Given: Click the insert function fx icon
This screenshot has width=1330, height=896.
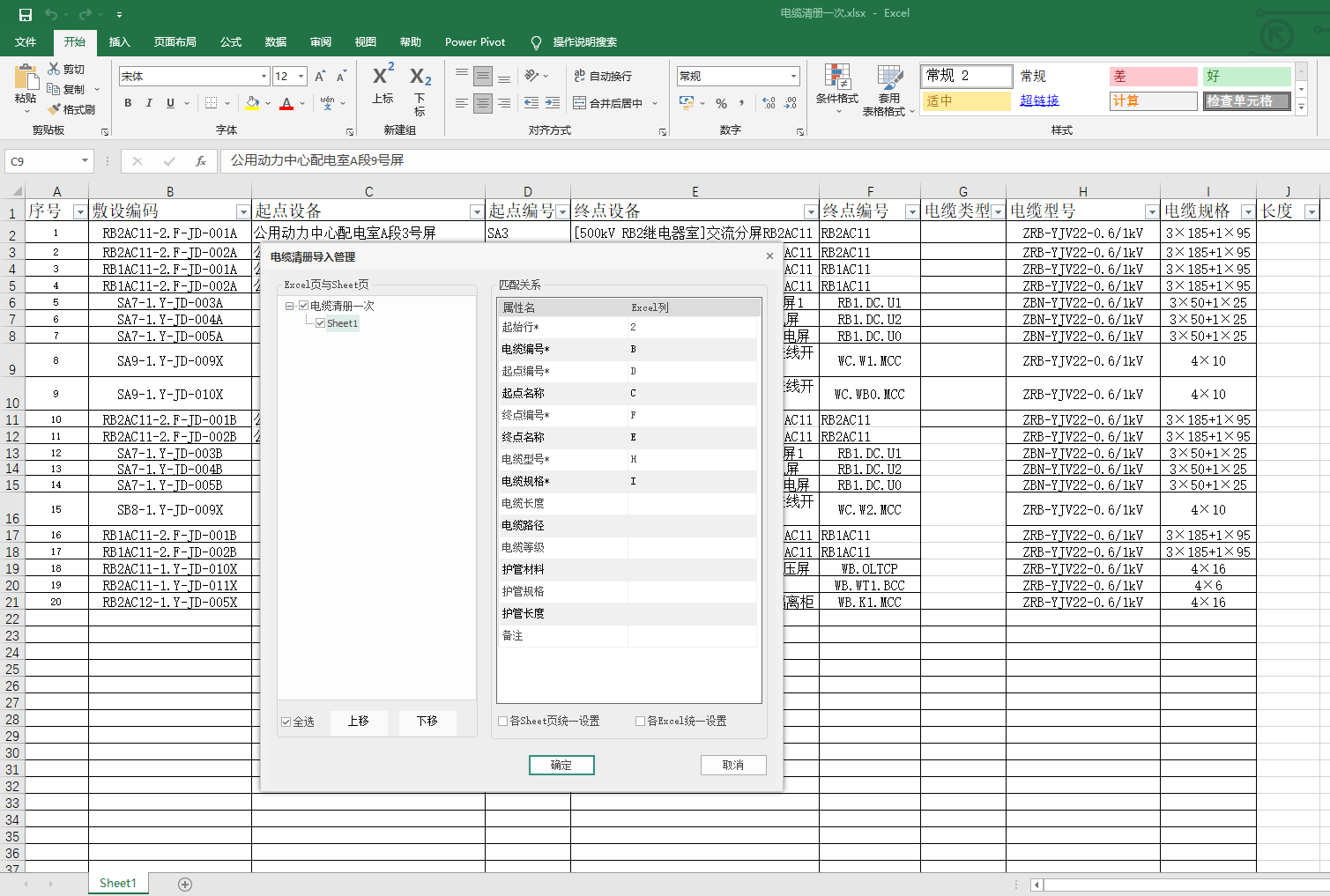Looking at the screenshot, I should point(201,161).
